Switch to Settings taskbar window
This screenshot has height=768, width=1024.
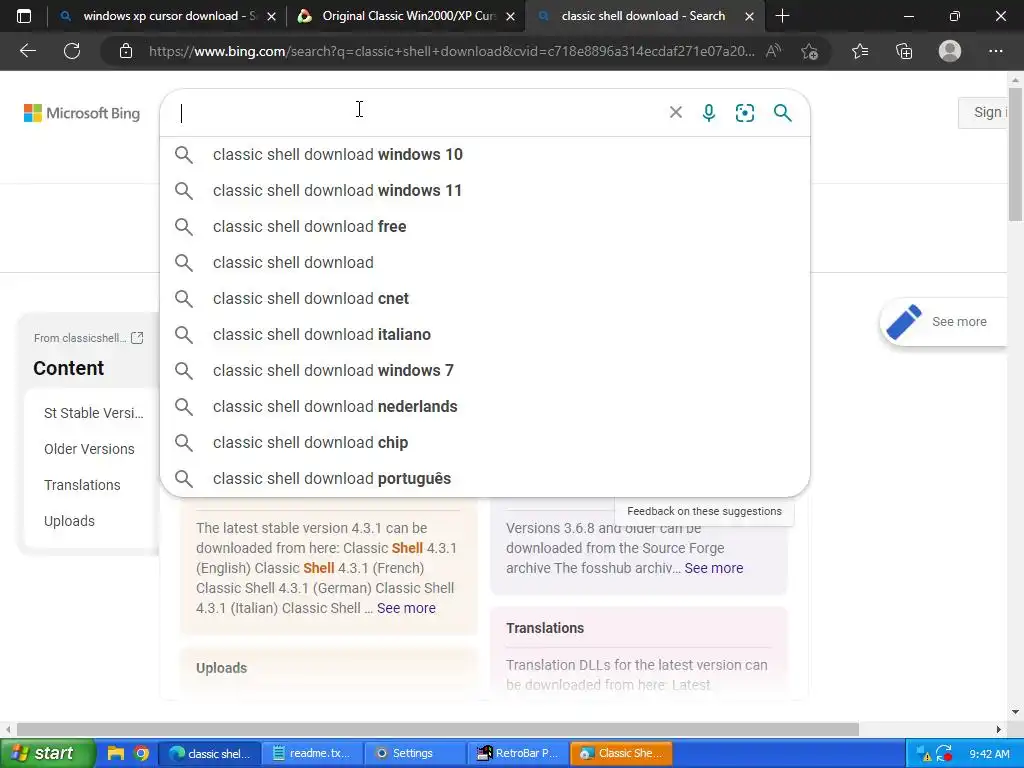(413, 753)
